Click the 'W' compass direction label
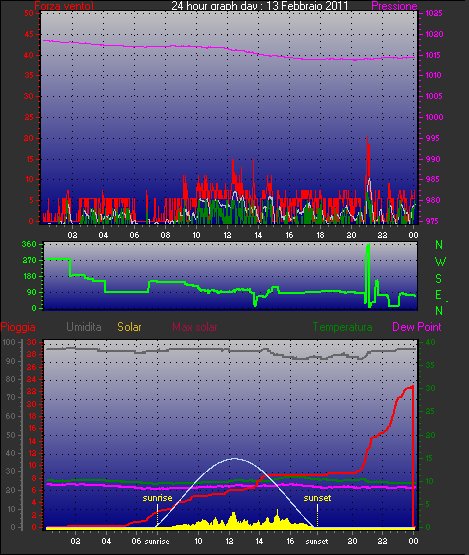The width and height of the screenshot is (469, 555). tap(440, 262)
